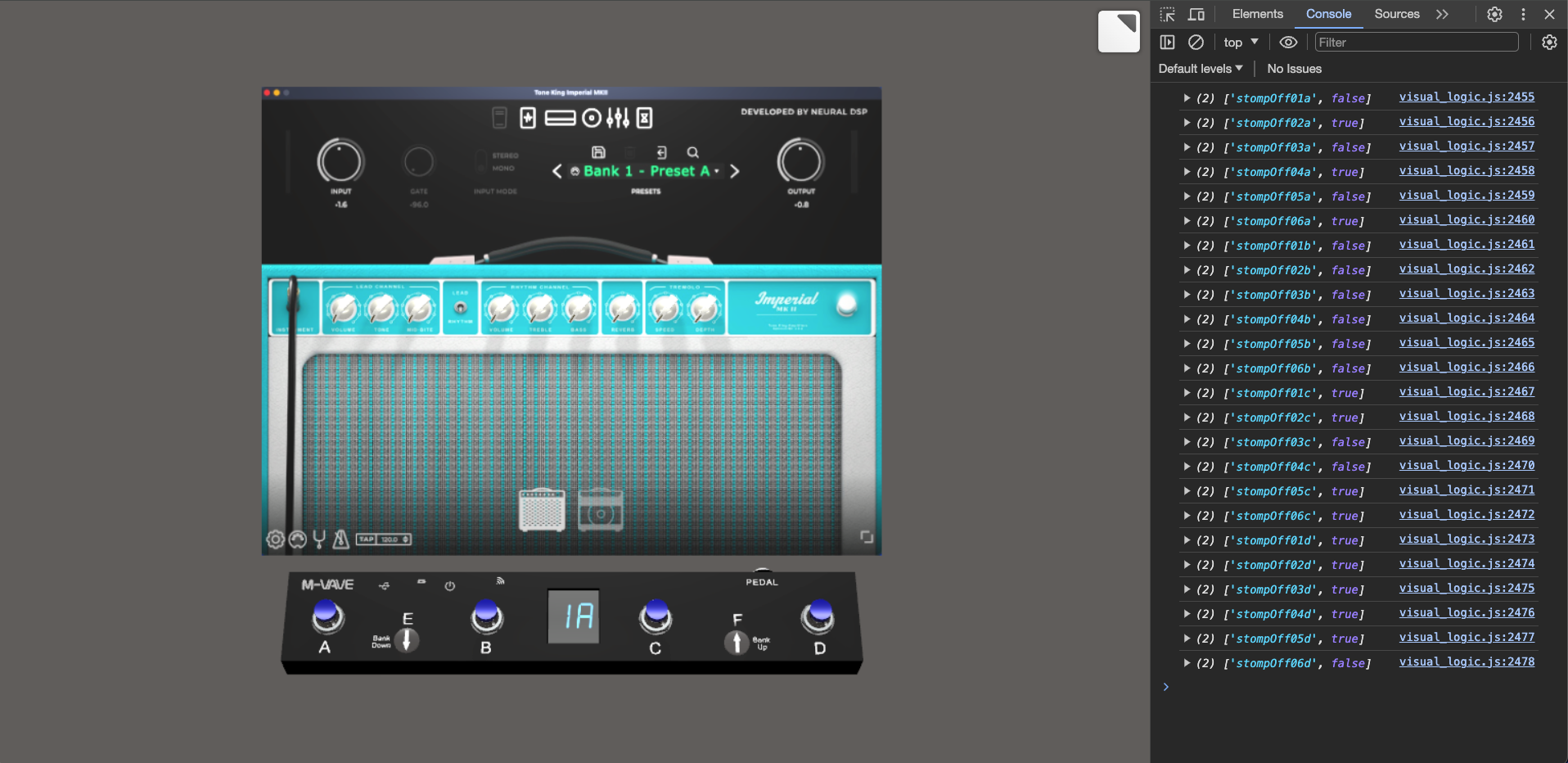Click the console Filter input field
Image resolution: width=1568 pixels, height=763 pixels.
tap(1417, 43)
